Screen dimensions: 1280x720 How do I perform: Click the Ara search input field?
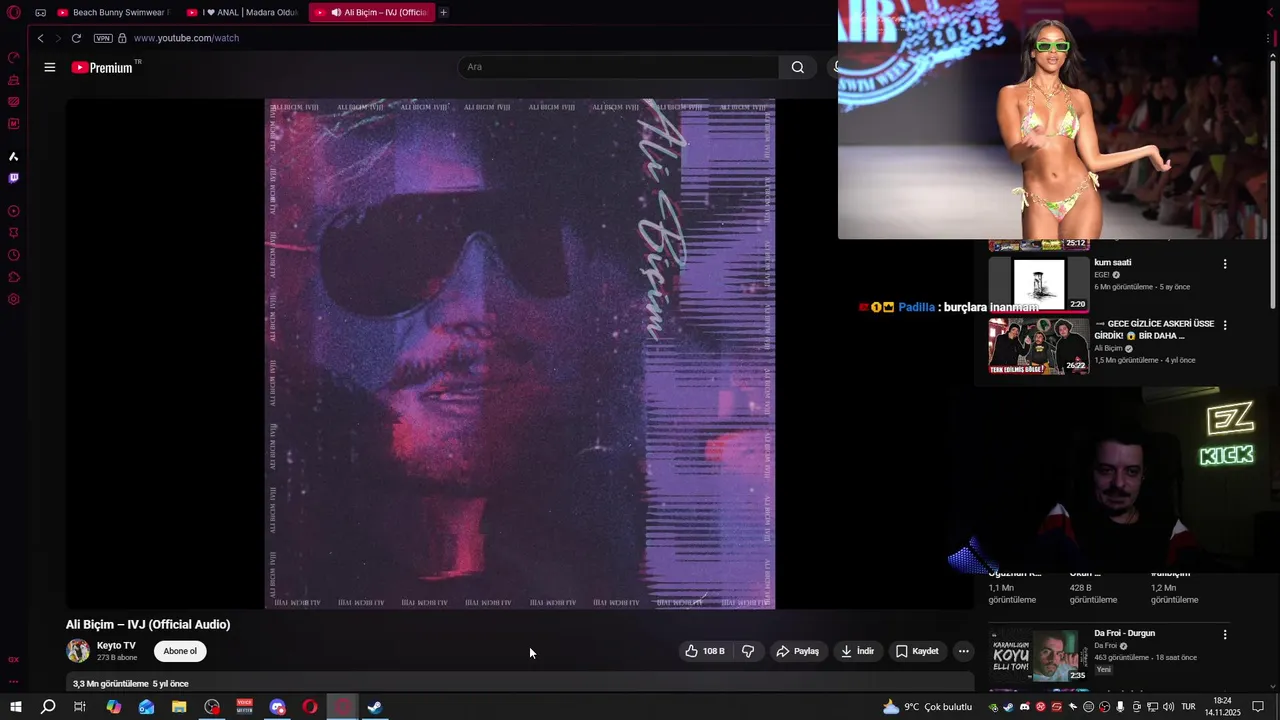tap(618, 67)
